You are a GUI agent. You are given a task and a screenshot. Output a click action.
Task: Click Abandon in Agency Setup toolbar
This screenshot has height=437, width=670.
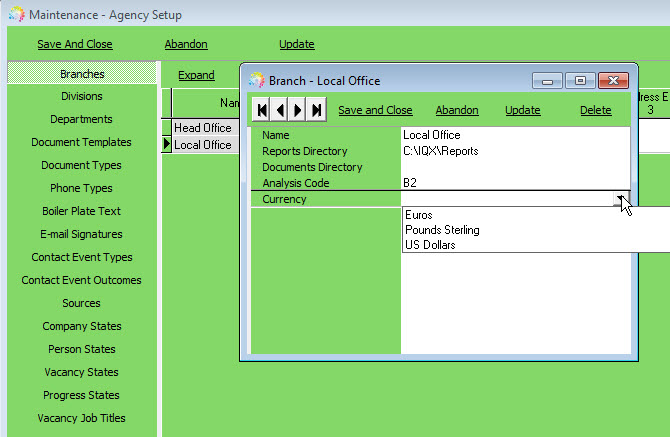186,44
